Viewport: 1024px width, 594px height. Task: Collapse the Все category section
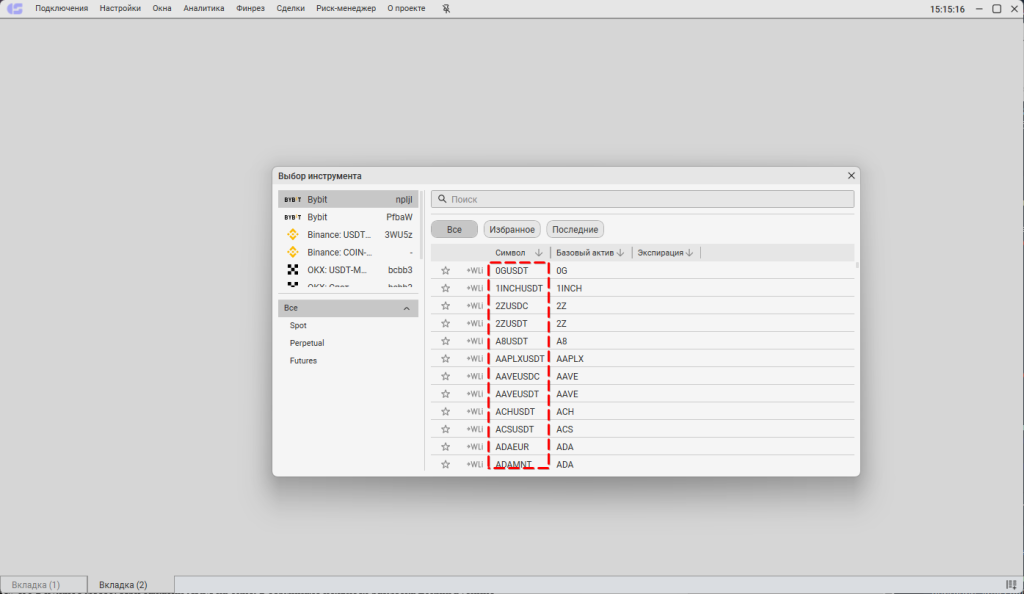(x=406, y=309)
